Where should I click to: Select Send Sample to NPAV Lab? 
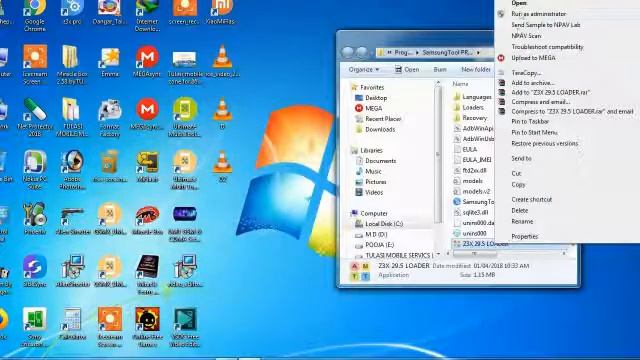(546, 25)
